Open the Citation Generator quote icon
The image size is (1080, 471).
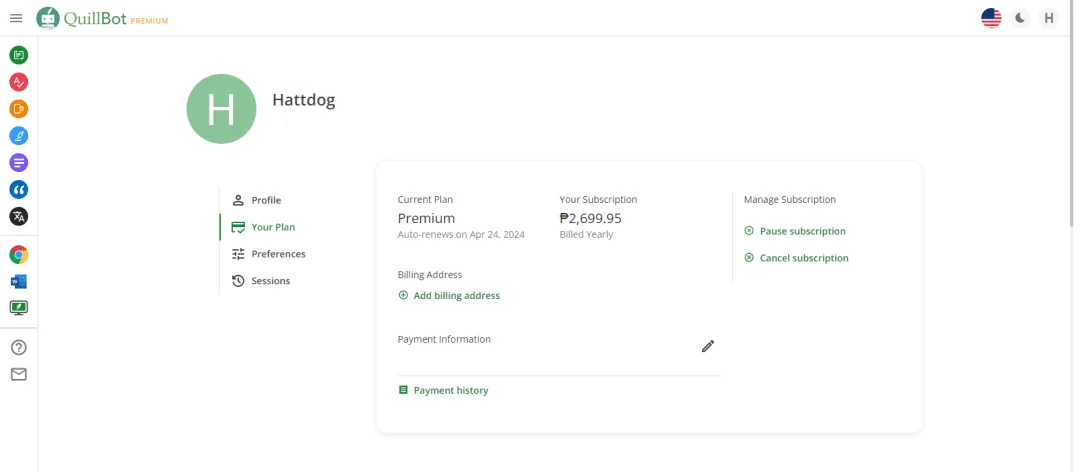click(x=19, y=189)
